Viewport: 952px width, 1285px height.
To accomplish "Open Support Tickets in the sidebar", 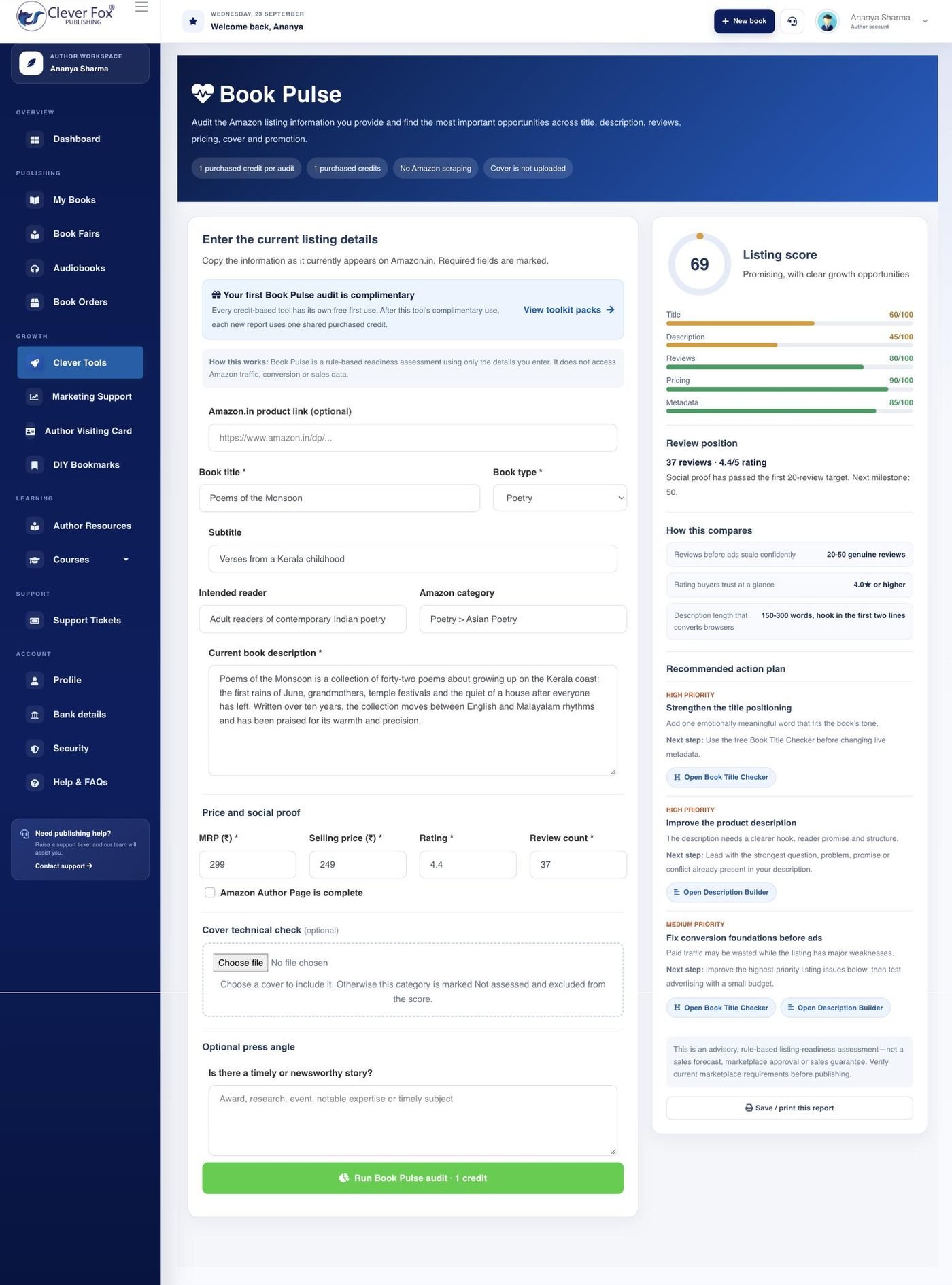I will [x=80, y=621].
